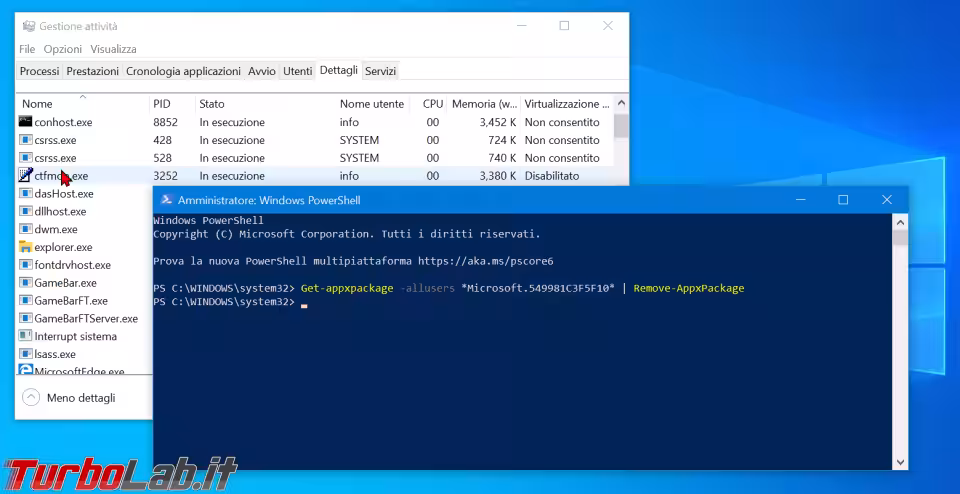The width and height of the screenshot is (960, 494).
Task: Click the lsass.exe process icon
Action: pyautogui.click(x=25, y=354)
